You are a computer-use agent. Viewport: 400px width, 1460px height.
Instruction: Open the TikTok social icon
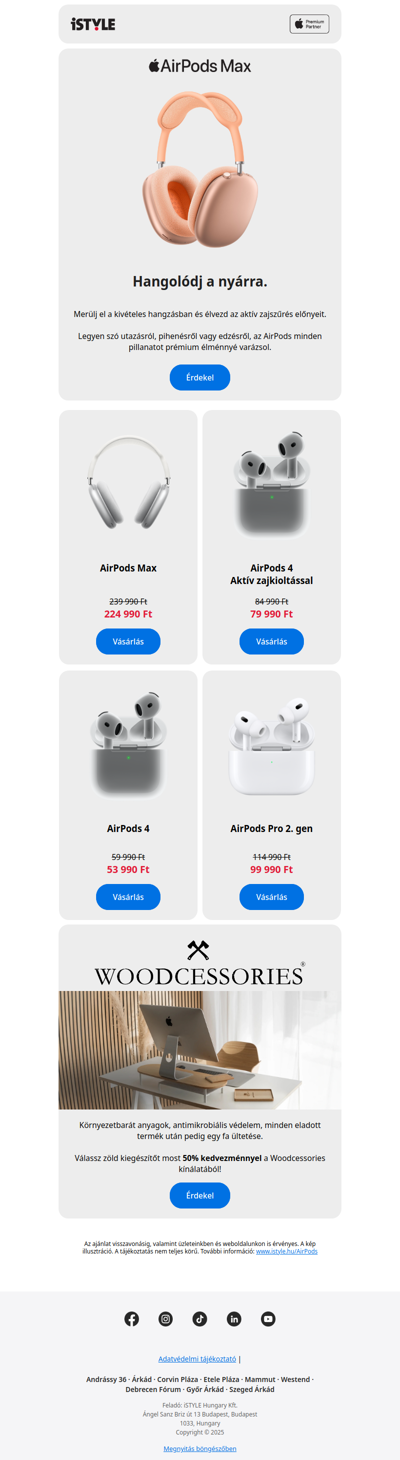(x=200, y=1319)
